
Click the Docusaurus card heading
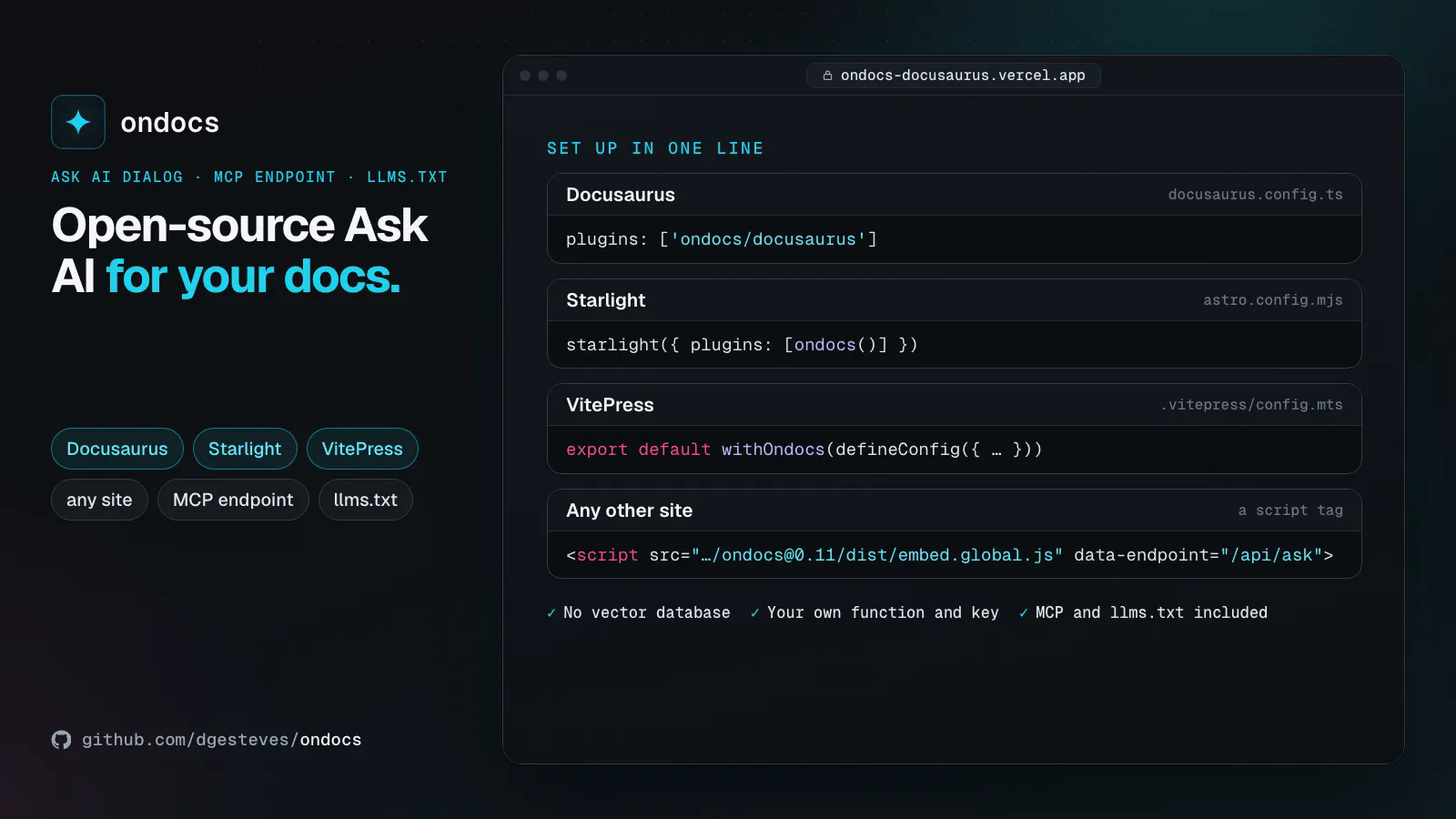click(621, 195)
